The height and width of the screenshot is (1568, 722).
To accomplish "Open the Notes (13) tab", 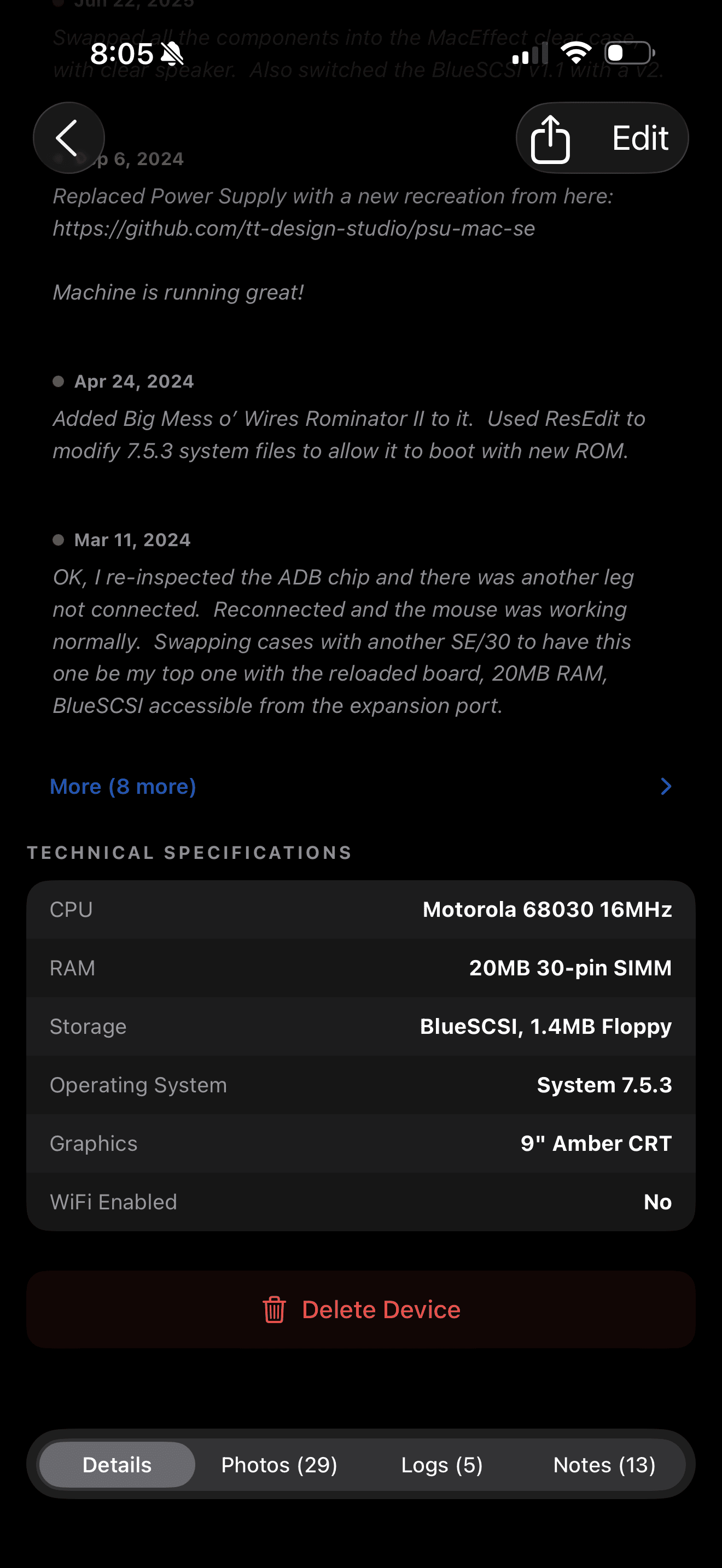I will (x=604, y=1465).
